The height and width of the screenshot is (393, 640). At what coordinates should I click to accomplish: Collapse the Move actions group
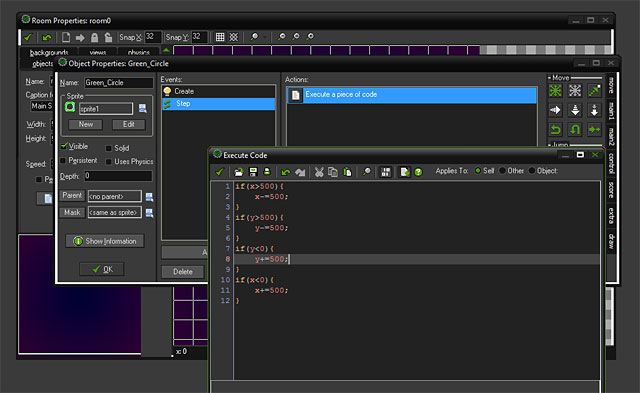point(549,78)
